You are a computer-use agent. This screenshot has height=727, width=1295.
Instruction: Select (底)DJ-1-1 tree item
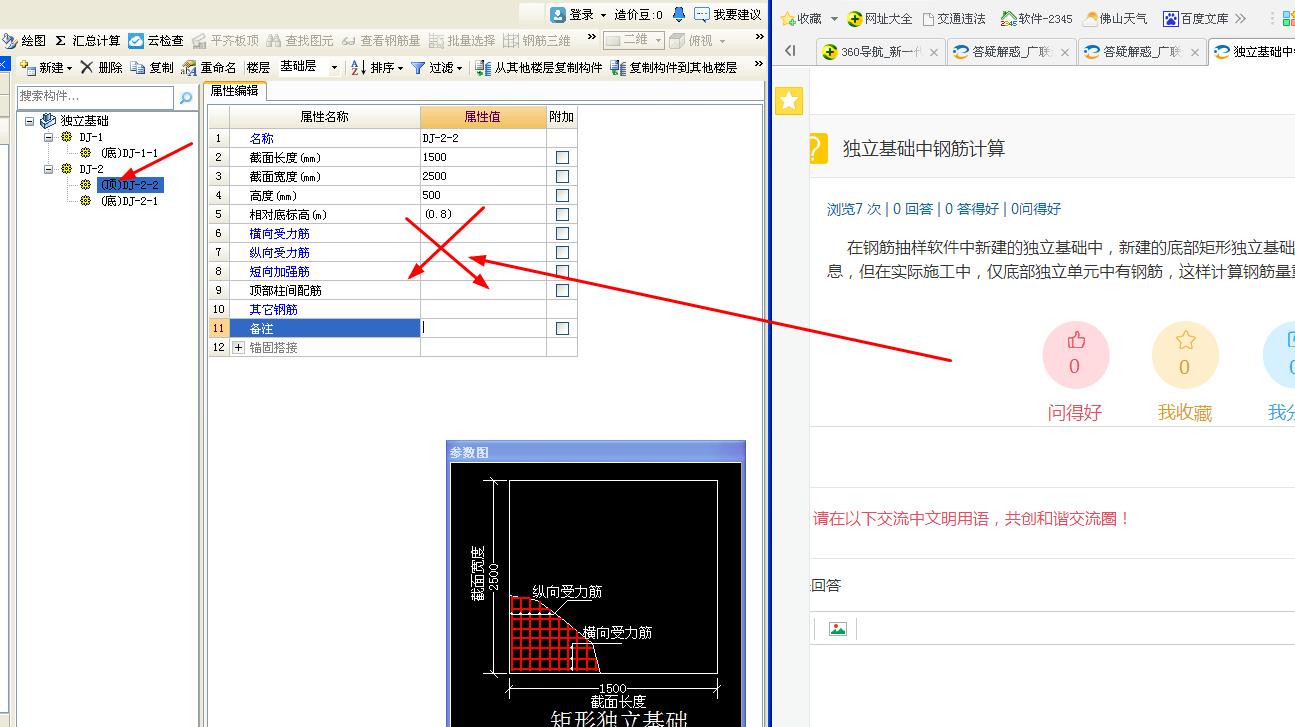pos(129,153)
